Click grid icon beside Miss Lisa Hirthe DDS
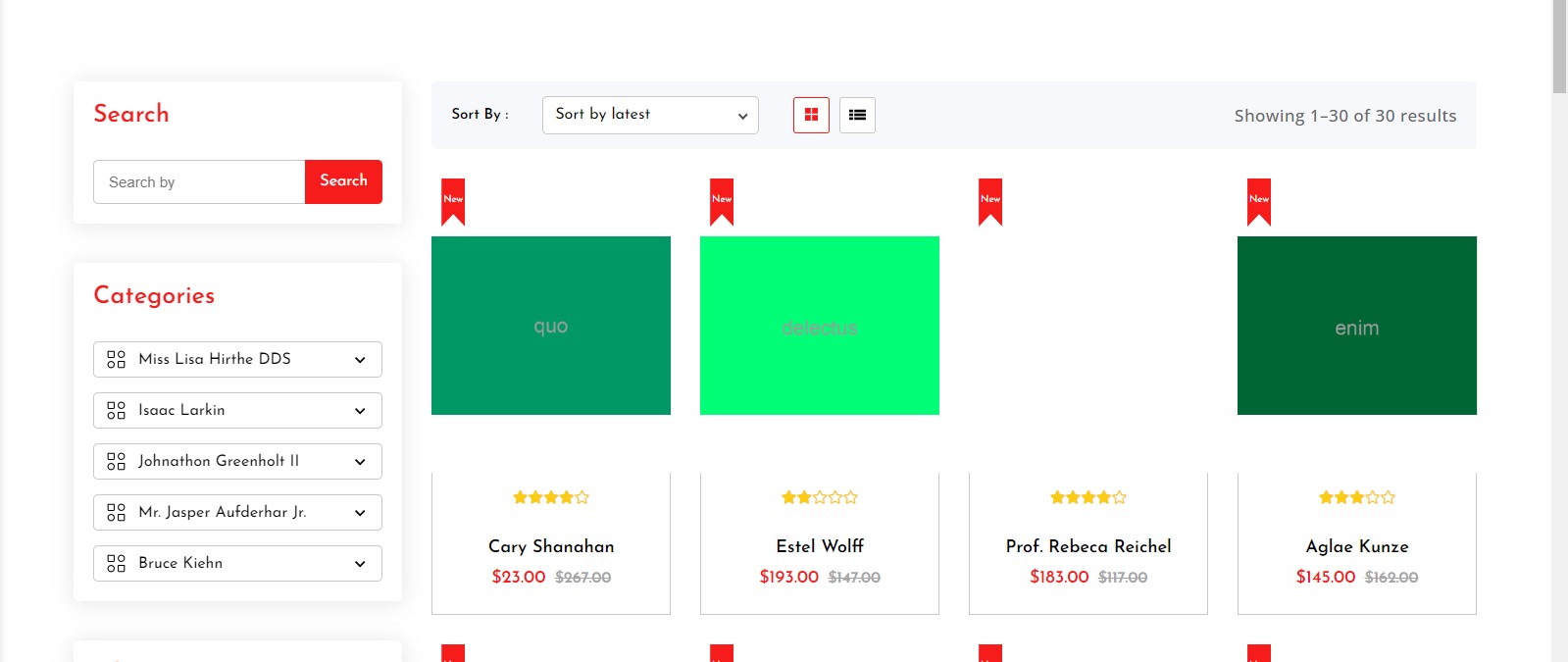 click(116, 359)
